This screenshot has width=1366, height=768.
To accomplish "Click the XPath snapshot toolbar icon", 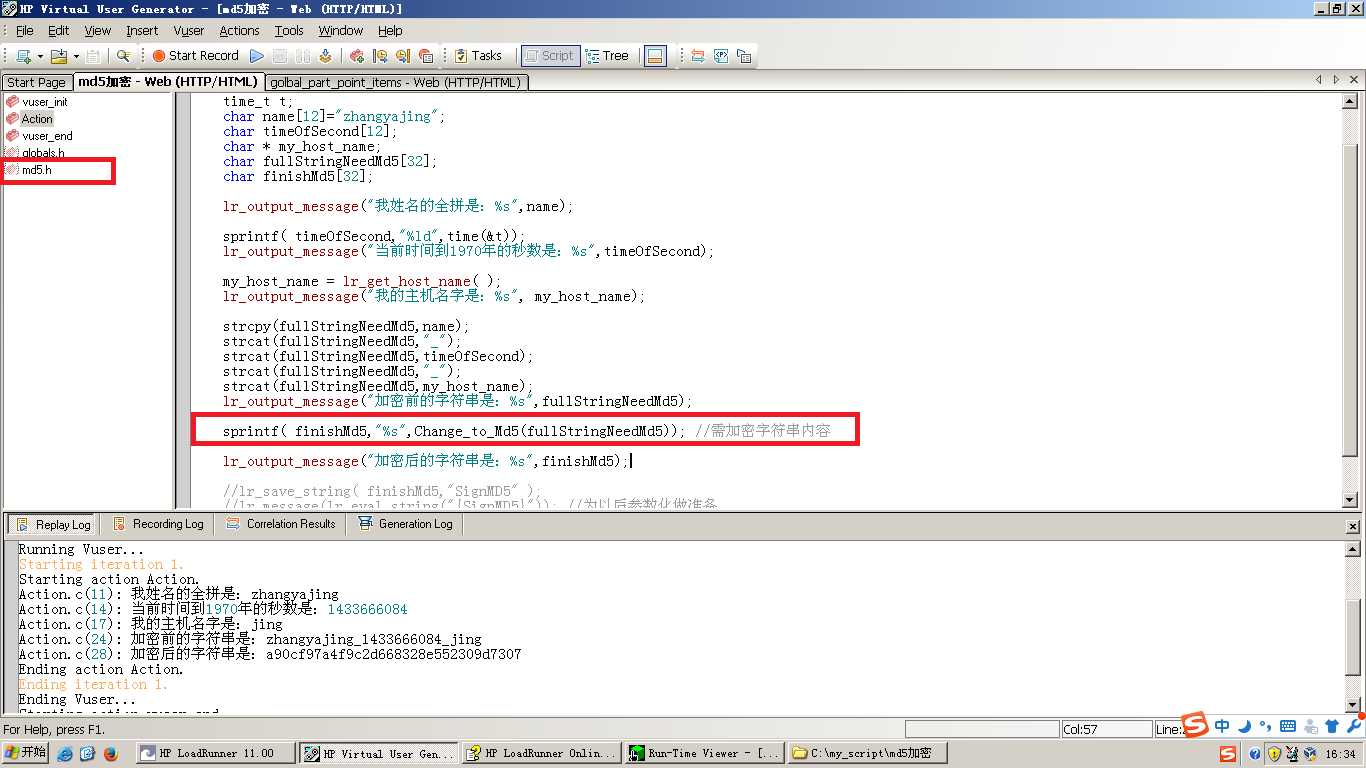I will 720,56.
